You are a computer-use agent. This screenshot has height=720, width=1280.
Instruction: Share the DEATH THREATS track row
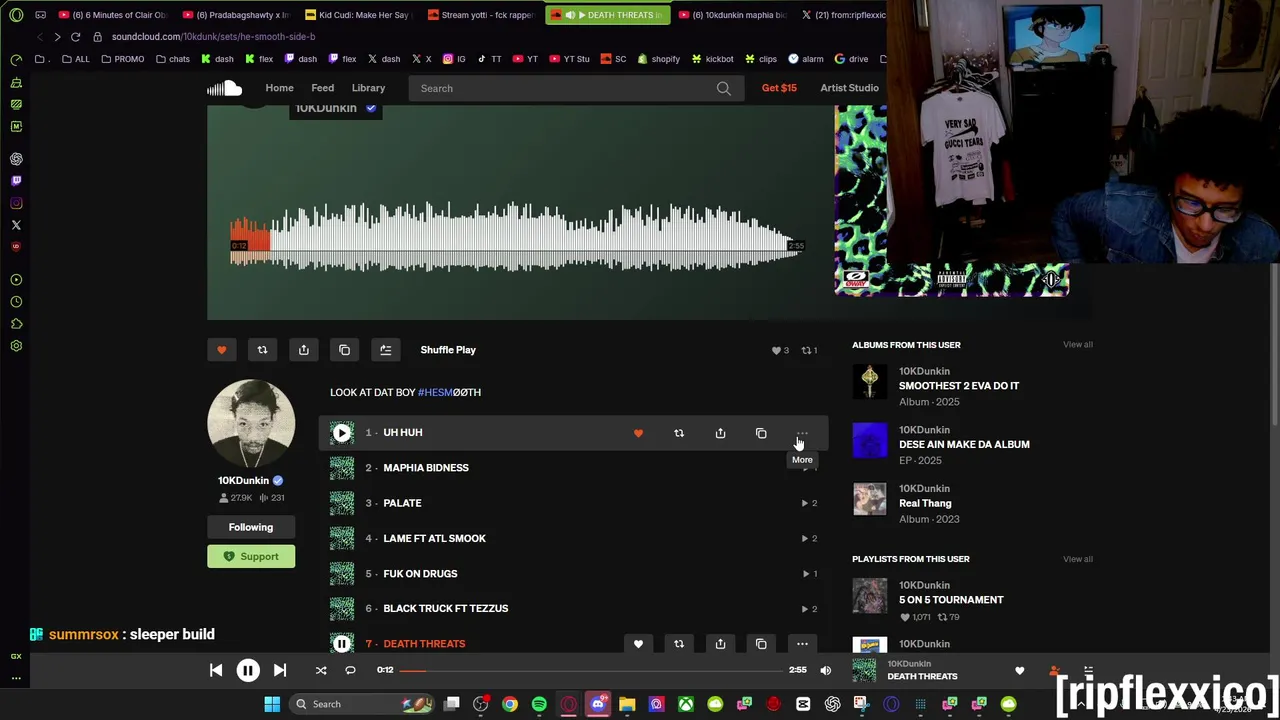pyautogui.click(x=720, y=644)
